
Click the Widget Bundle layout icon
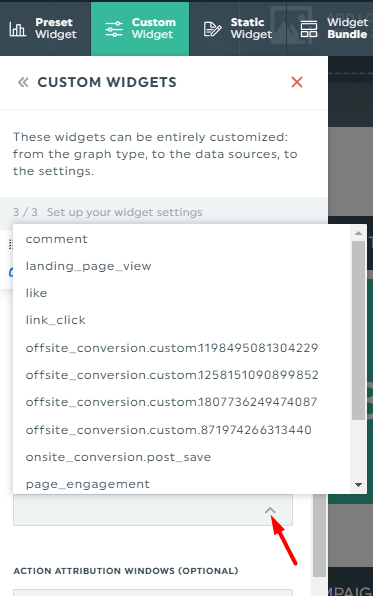click(x=309, y=29)
